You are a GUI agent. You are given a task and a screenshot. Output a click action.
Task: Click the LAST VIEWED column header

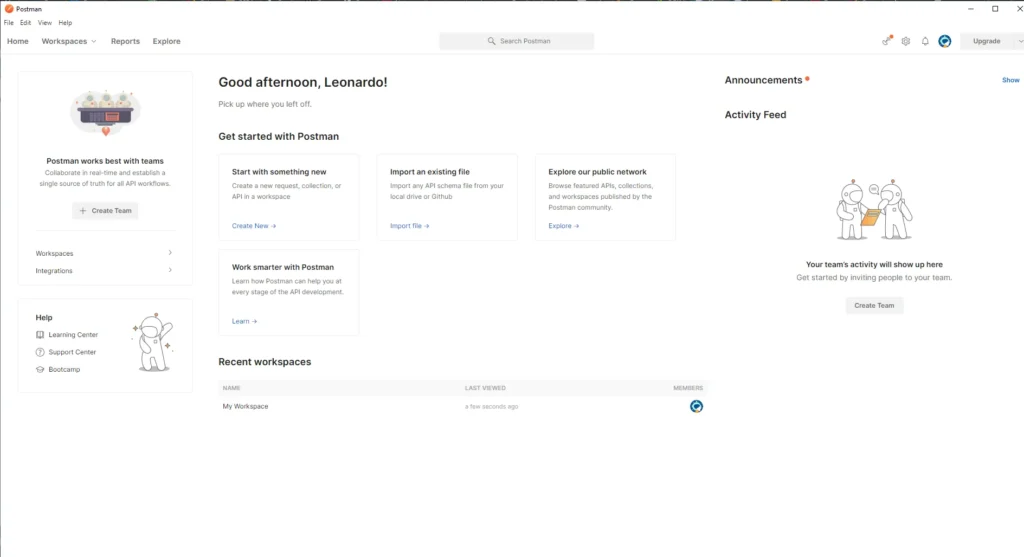[x=485, y=388]
